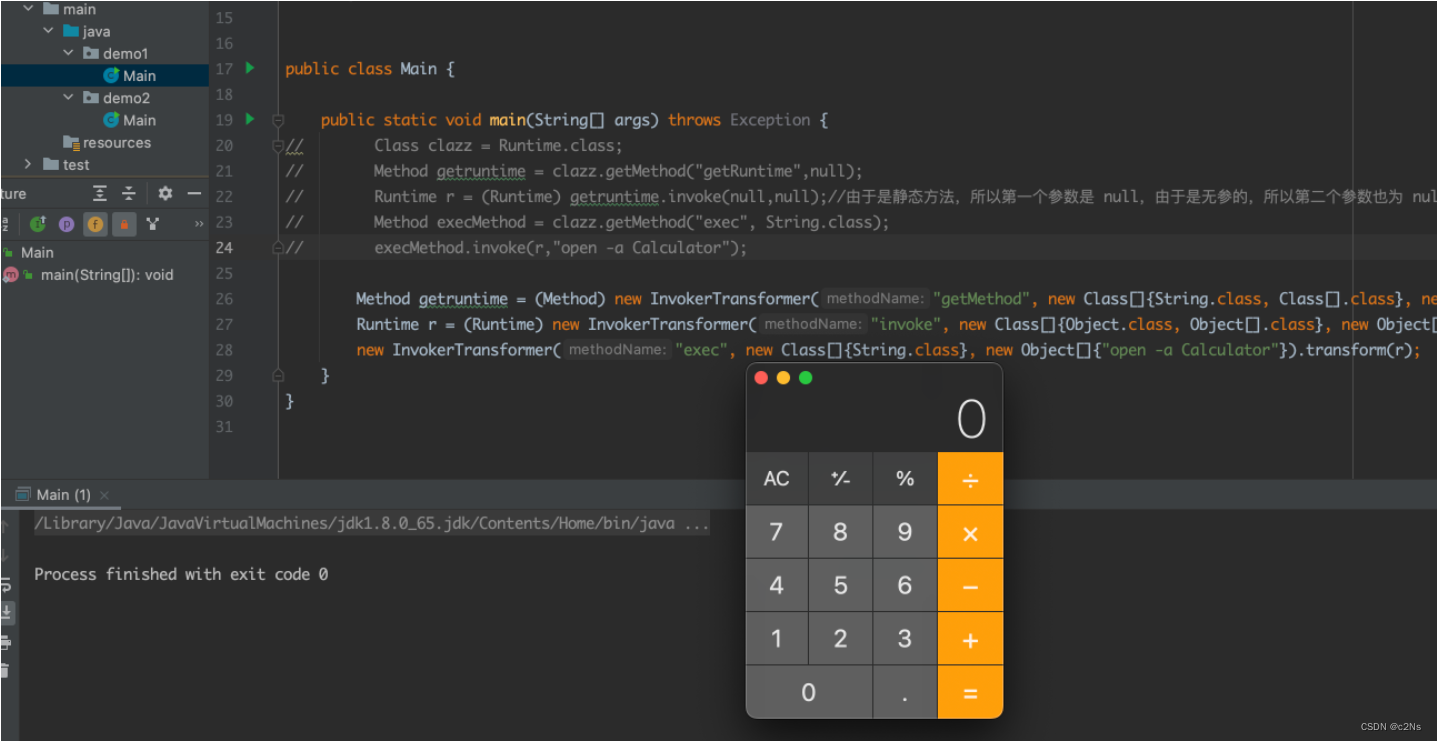The height and width of the screenshot is (741, 1437).
Task: Toggle show fields (orange f) icon
Action: point(95,224)
